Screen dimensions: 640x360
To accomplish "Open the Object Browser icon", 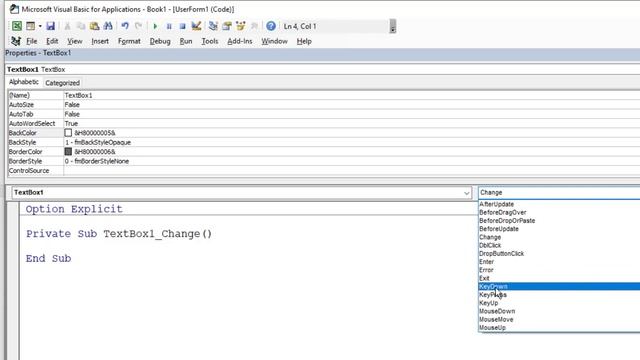I will point(240,26).
